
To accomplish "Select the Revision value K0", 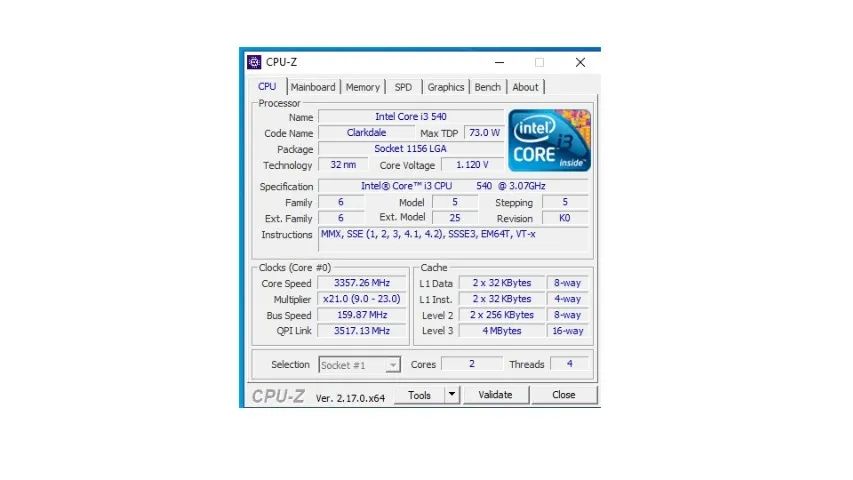I will click(565, 218).
